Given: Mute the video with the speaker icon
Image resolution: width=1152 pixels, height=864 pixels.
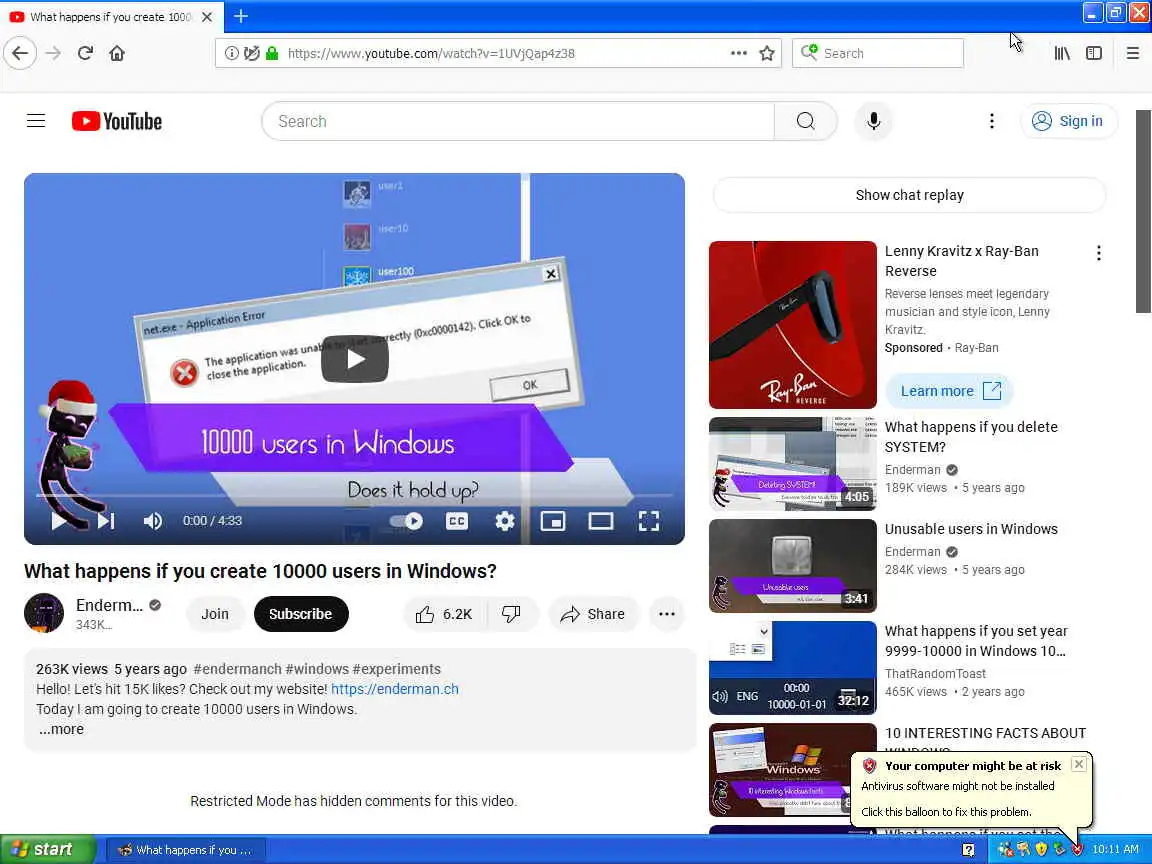Looking at the screenshot, I should (153, 521).
